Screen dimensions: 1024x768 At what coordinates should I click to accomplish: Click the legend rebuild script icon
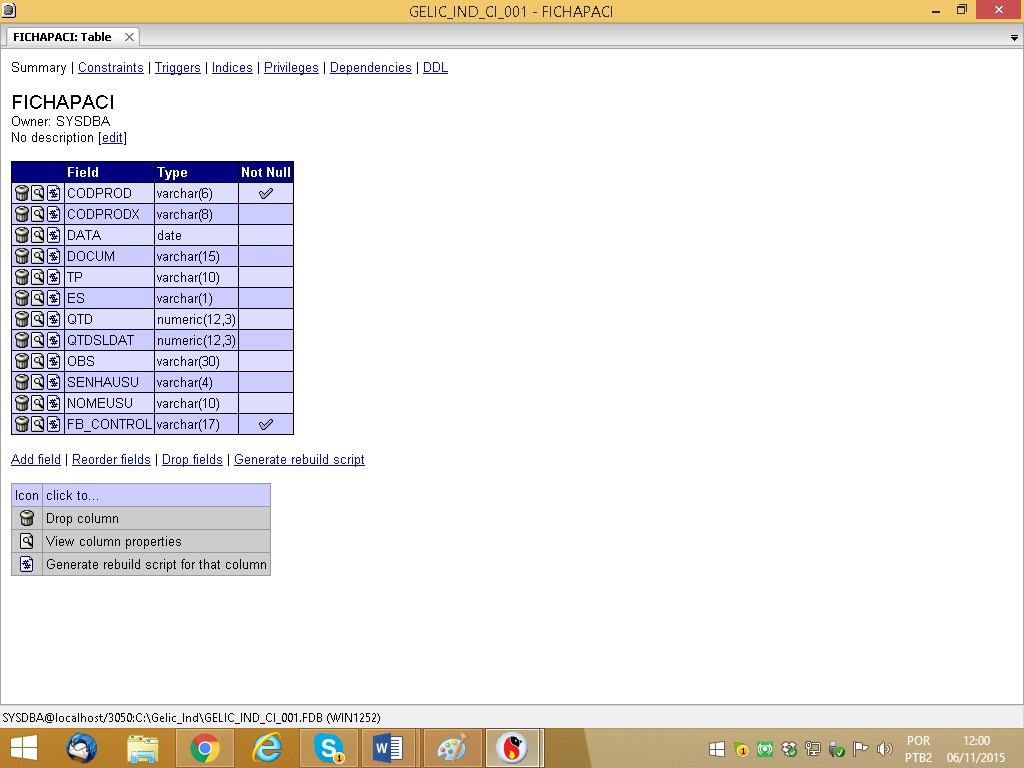pos(27,564)
